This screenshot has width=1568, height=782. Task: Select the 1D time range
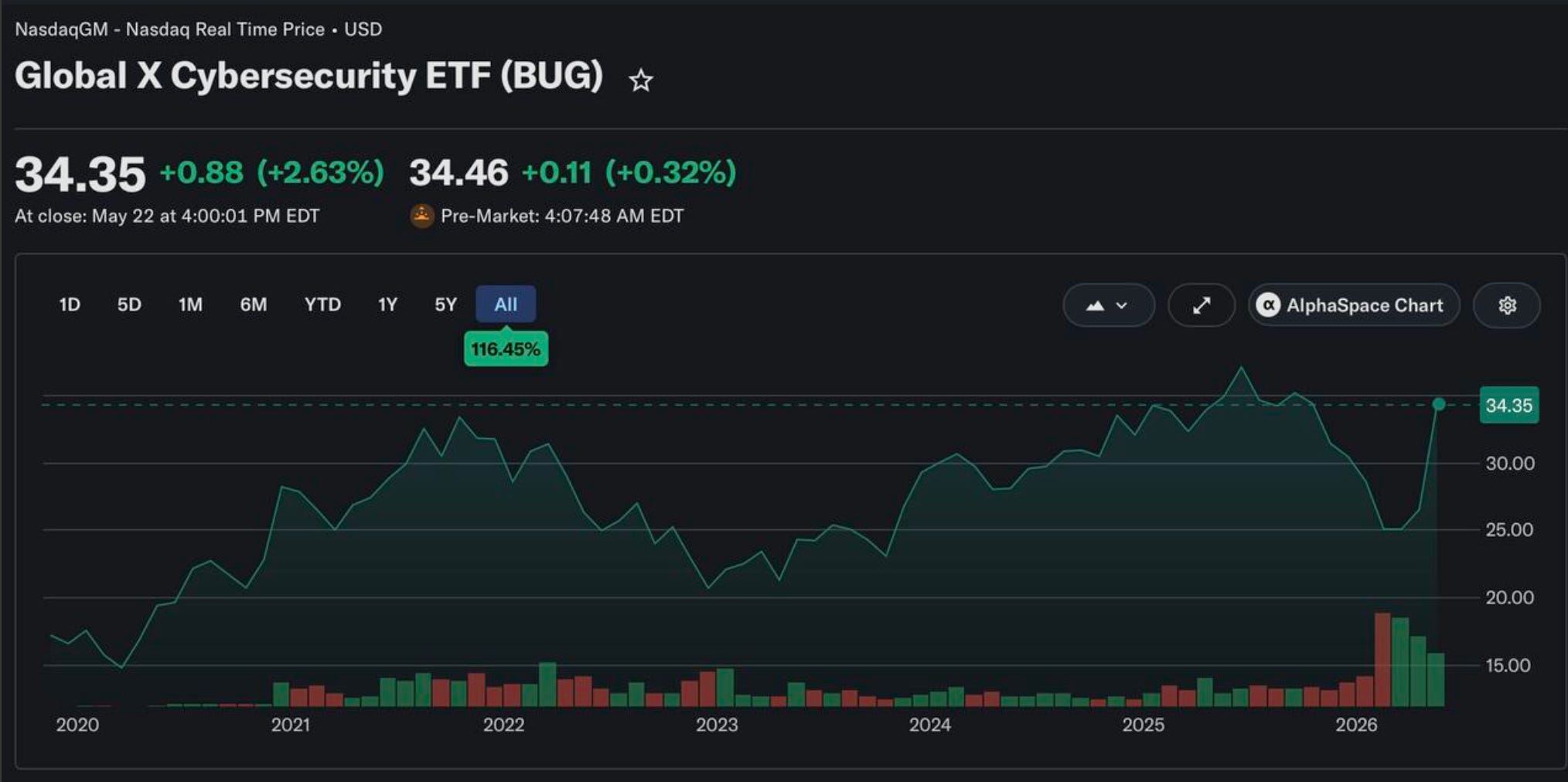tap(70, 304)
